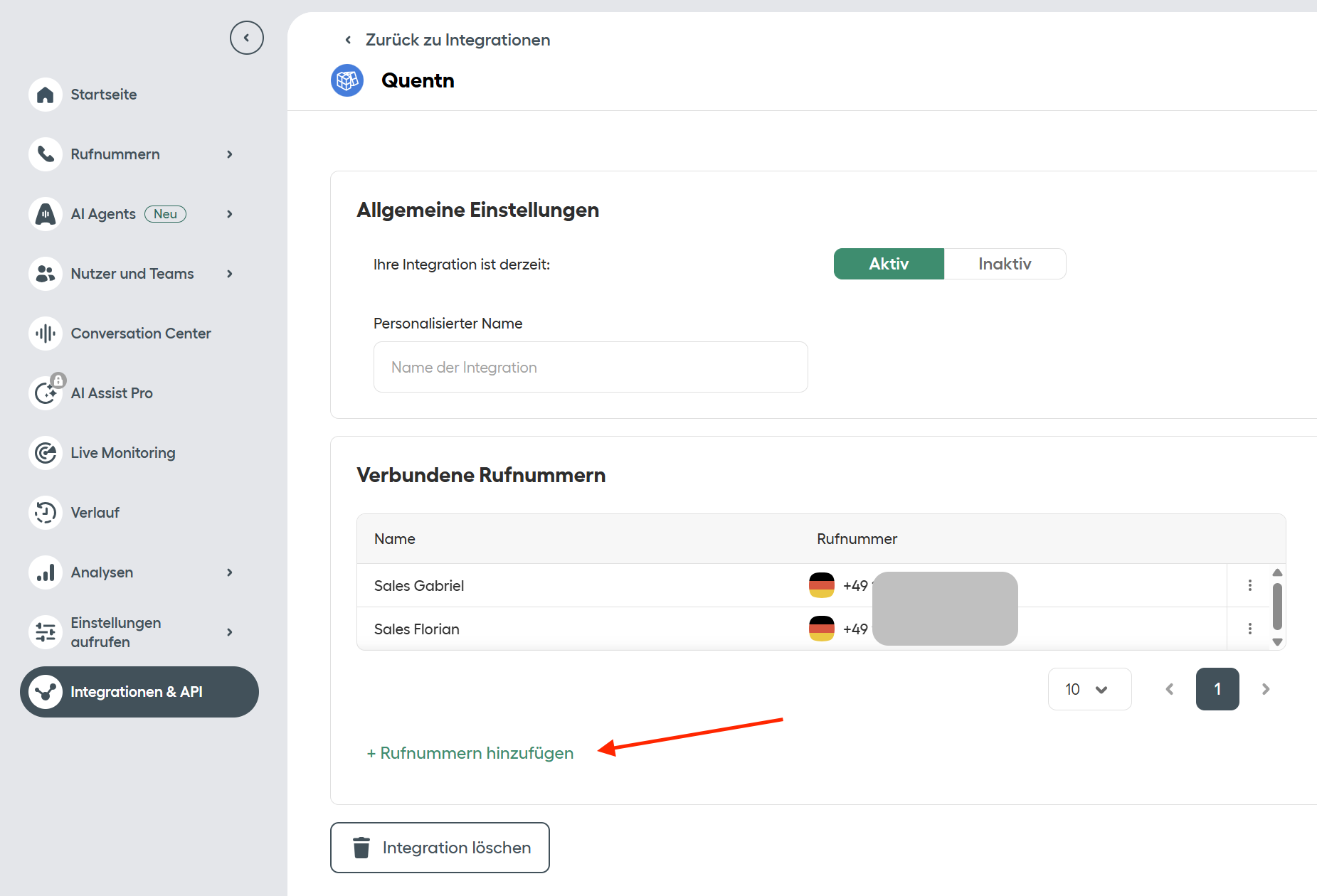Click the Integration löschen button
Screen dimensions: 1317x896
tap(440, 848)
